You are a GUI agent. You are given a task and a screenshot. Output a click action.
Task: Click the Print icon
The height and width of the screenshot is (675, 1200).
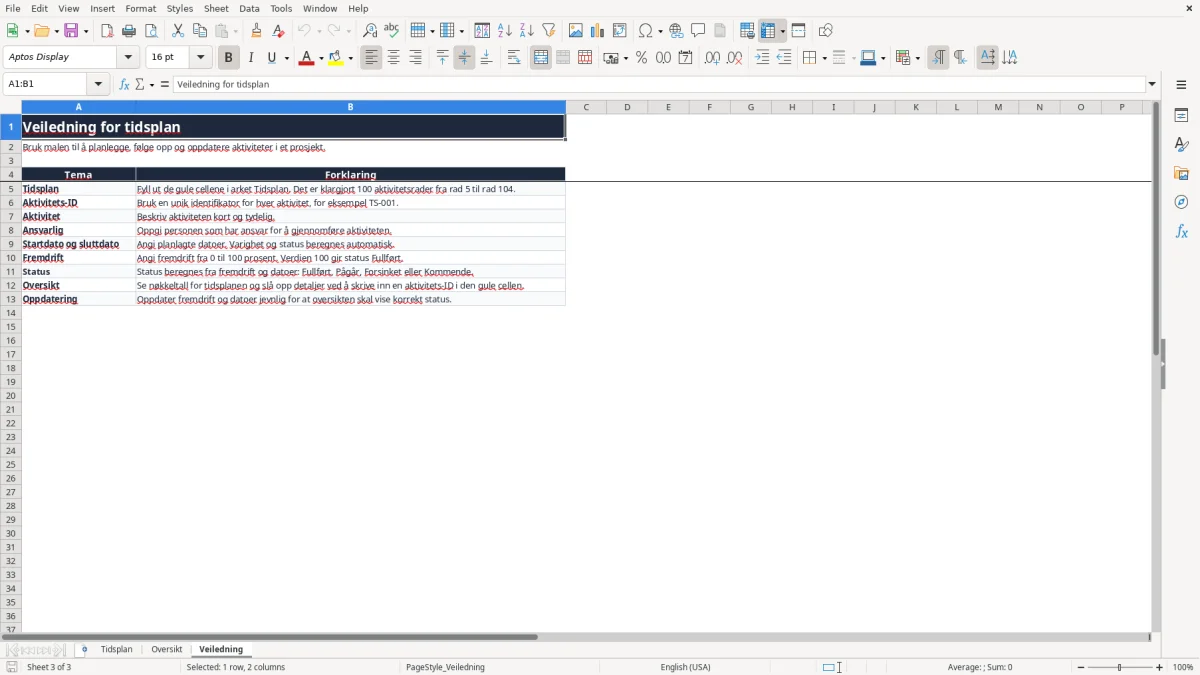pos(129,31)
